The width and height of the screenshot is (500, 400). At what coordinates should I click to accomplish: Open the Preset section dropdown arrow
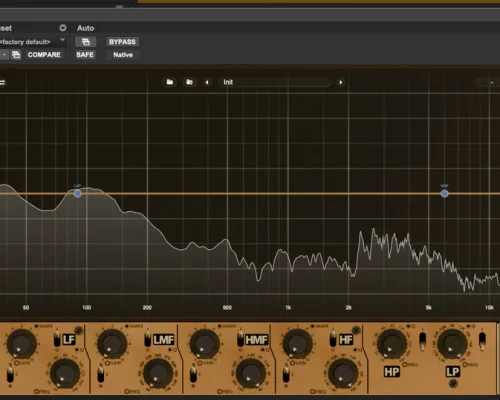63,28
